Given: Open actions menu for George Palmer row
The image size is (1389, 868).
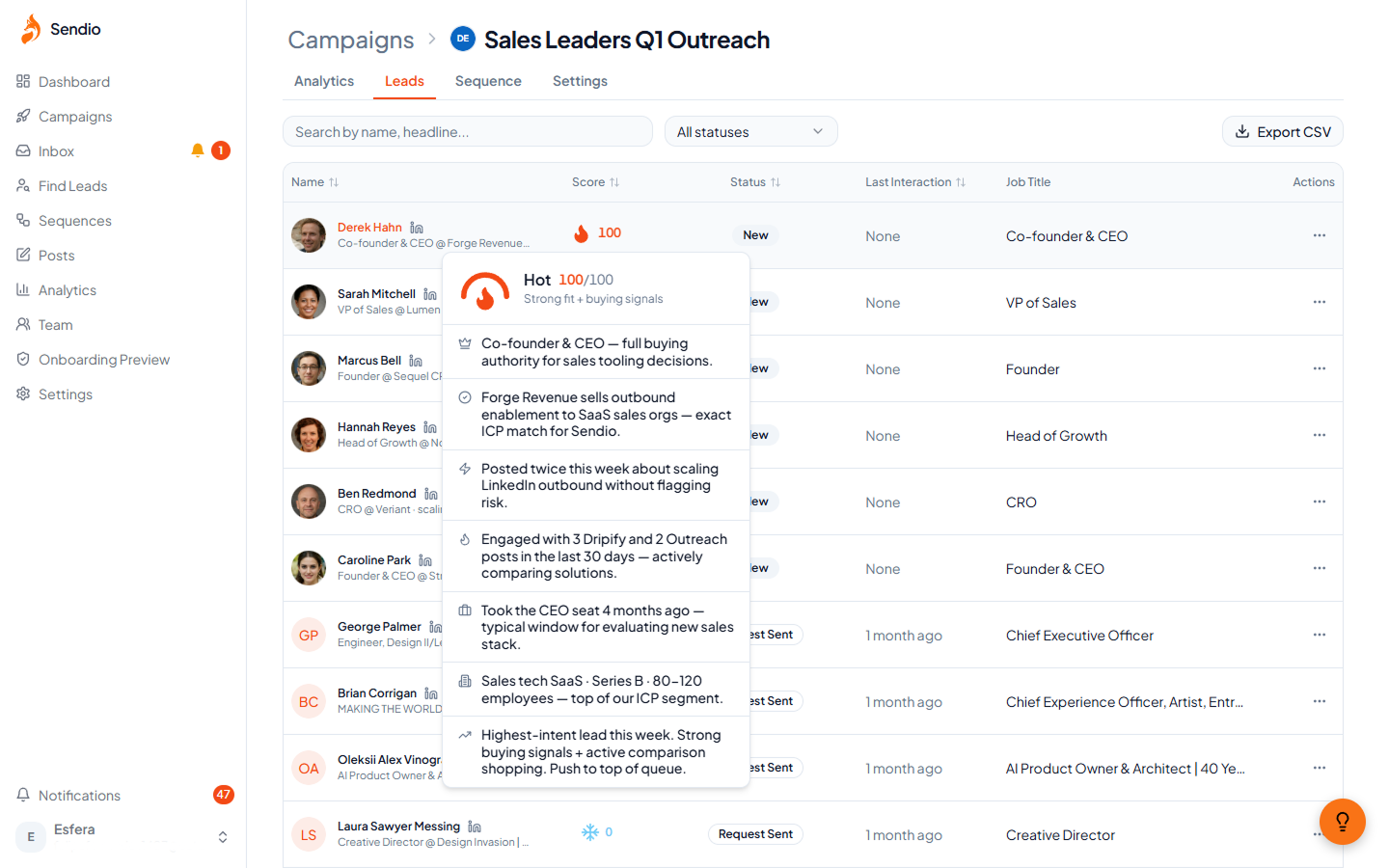Looking at the screenshot, I should pyautogui.click(x=1319, y=635).
